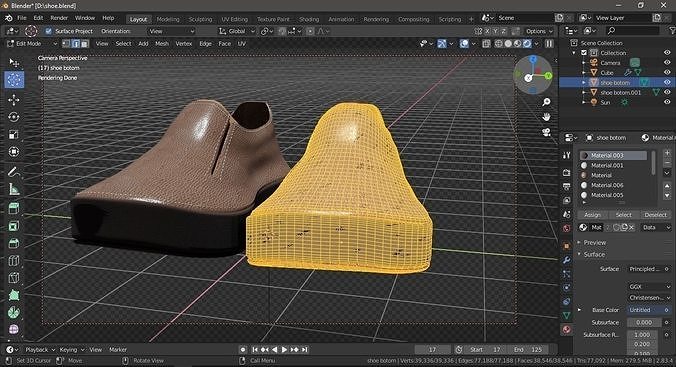Click the Blender logo menu icon
This screenshot has width=676, height=367.
[8, 18]
